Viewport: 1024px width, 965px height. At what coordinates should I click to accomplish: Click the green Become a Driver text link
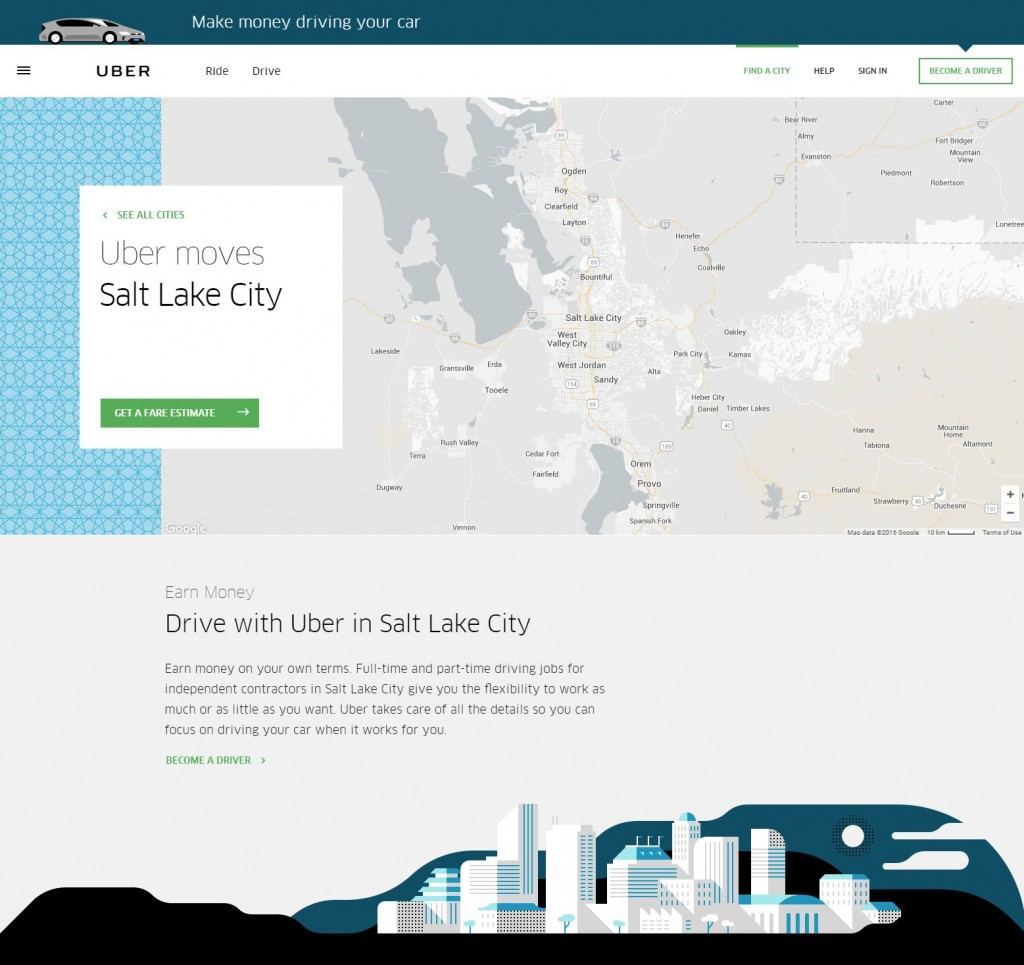point(208,760)
